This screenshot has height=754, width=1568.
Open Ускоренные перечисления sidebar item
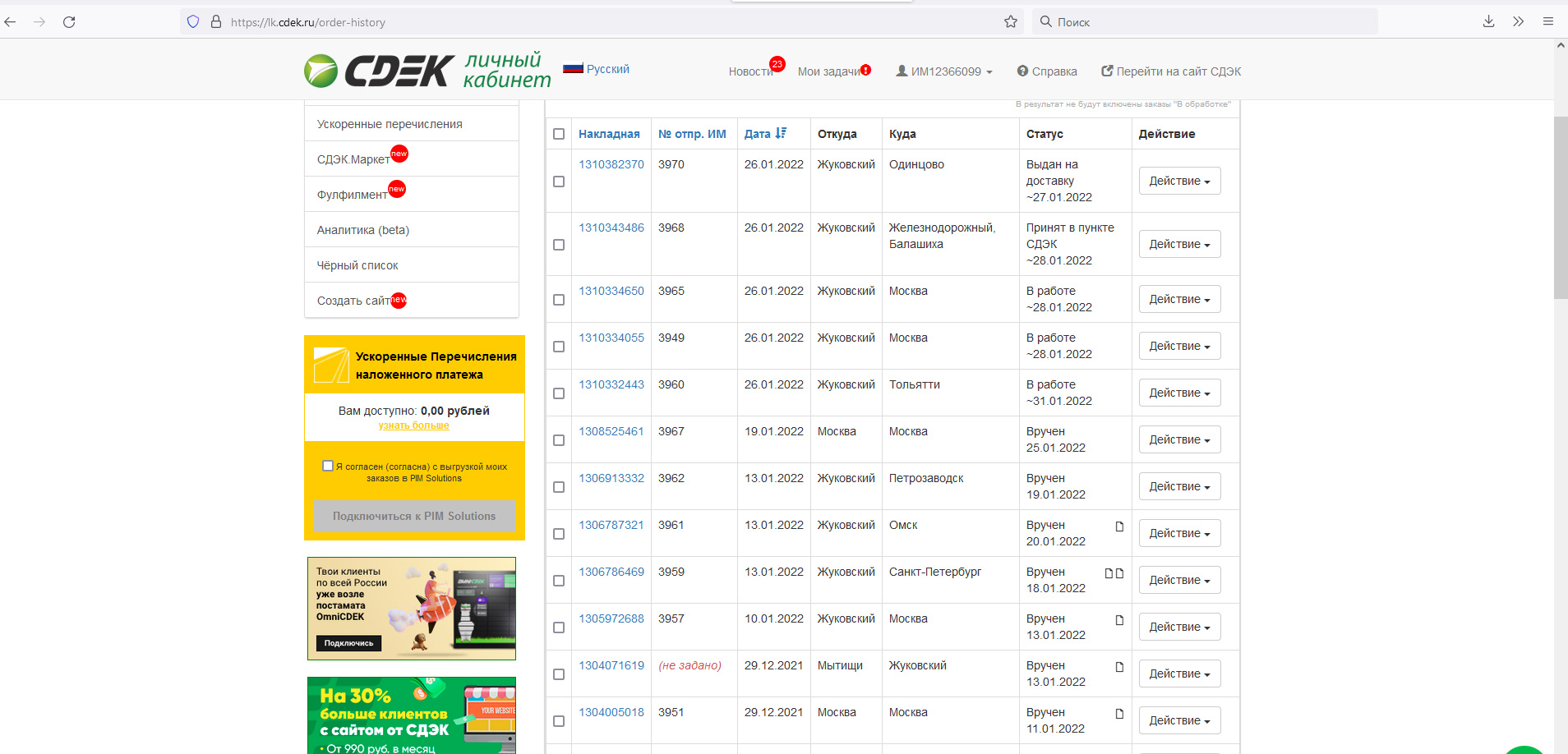point(412,124)
